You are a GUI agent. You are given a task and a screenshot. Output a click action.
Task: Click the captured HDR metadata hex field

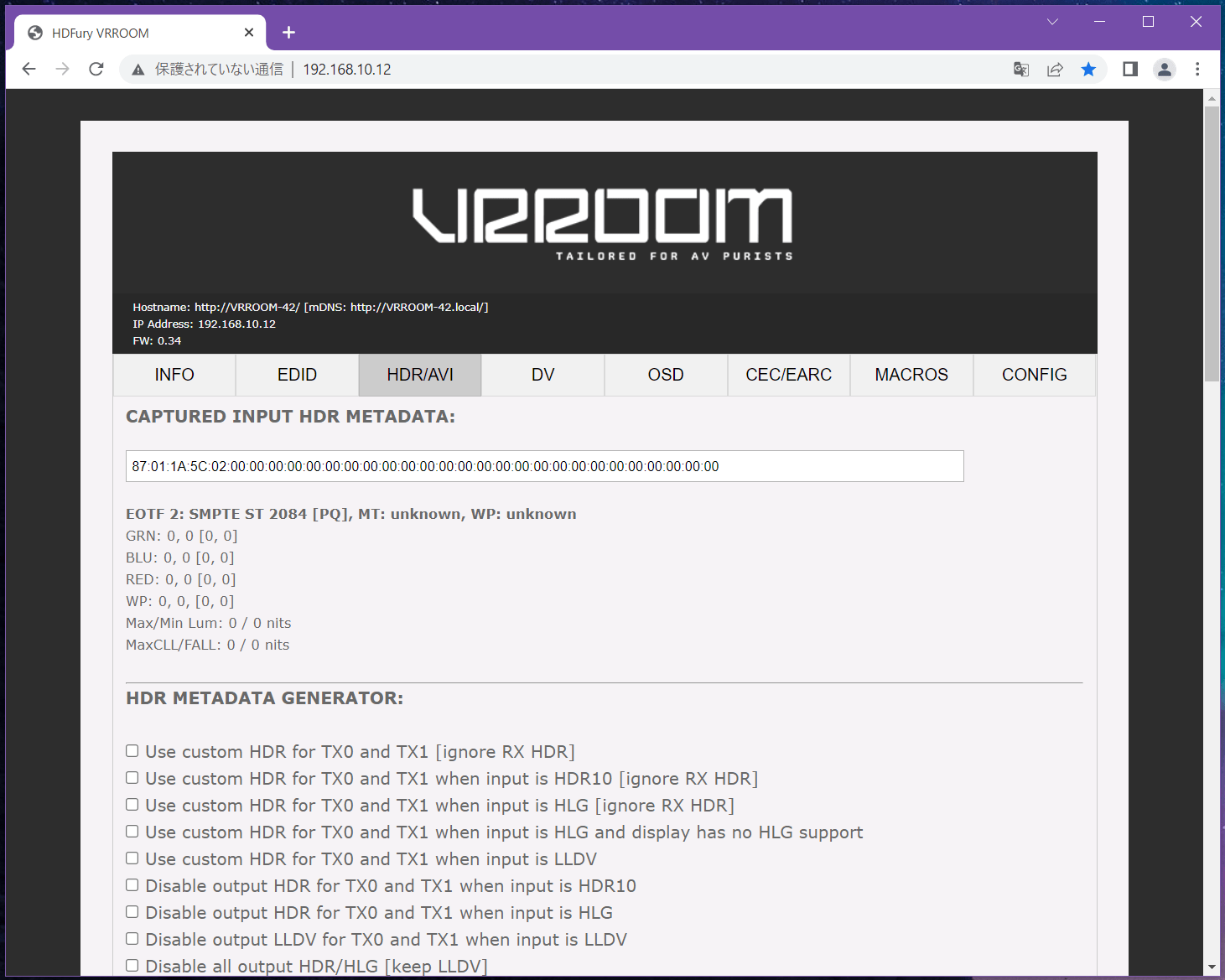coord(545,466)
